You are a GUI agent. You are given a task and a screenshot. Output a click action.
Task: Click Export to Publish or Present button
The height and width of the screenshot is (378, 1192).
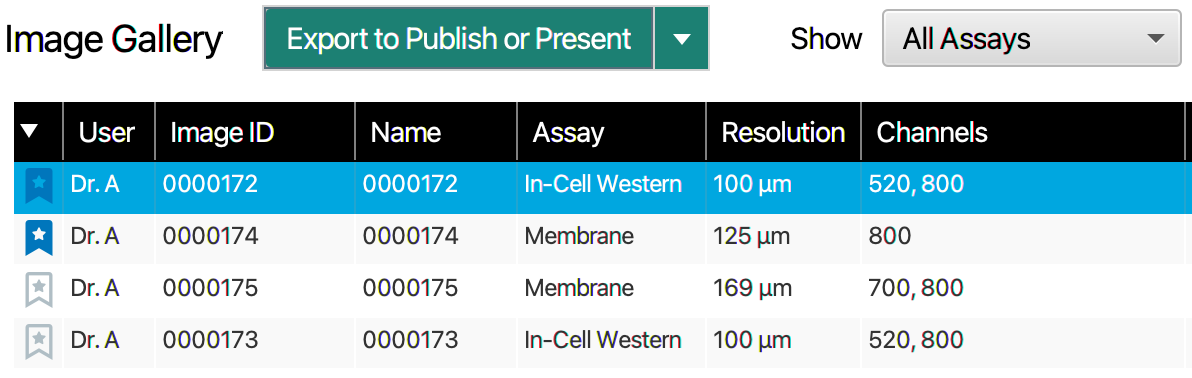(458, 38)
